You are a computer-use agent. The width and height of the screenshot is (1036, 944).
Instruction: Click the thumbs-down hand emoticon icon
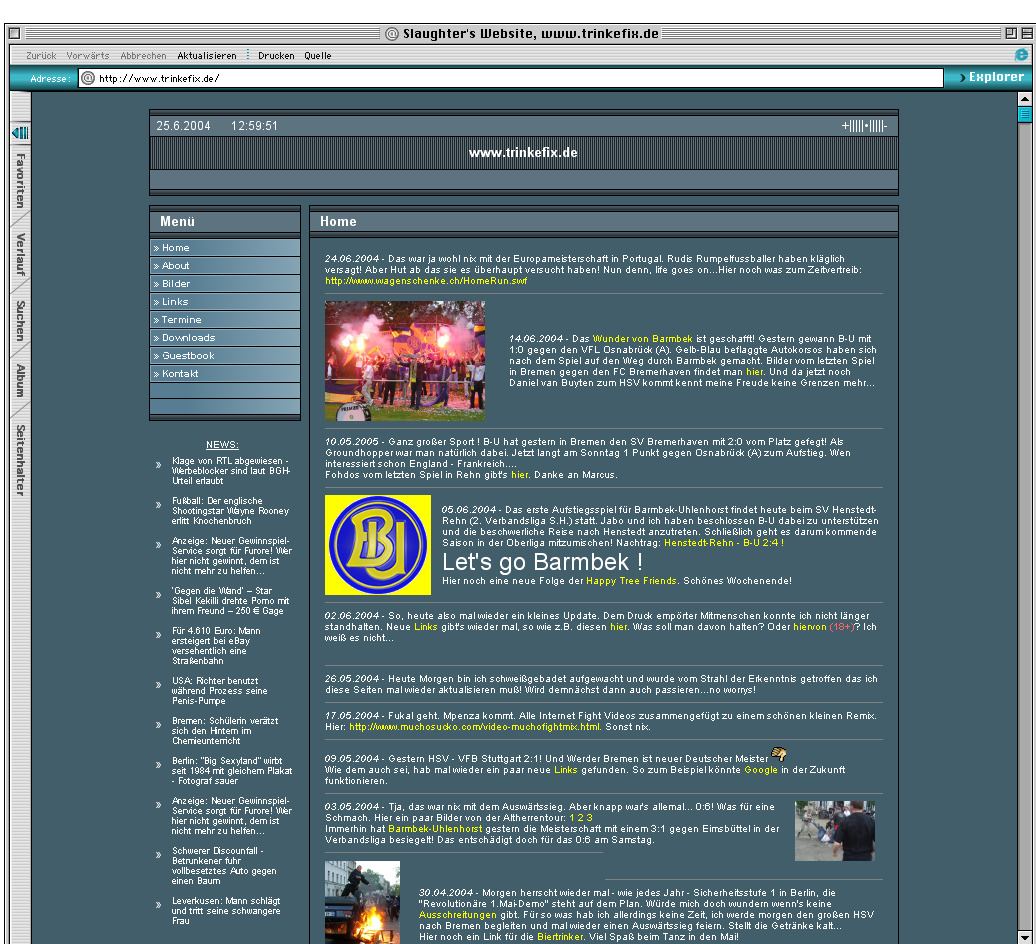pyautogui.click(x=779, y=754)
